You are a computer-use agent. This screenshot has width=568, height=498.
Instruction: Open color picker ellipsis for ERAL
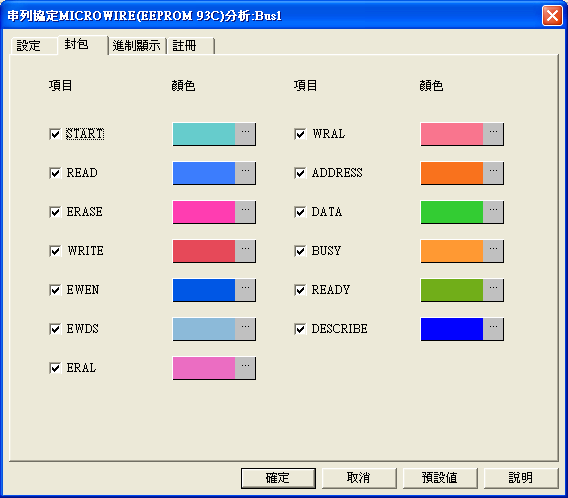[x=245, y=368]
